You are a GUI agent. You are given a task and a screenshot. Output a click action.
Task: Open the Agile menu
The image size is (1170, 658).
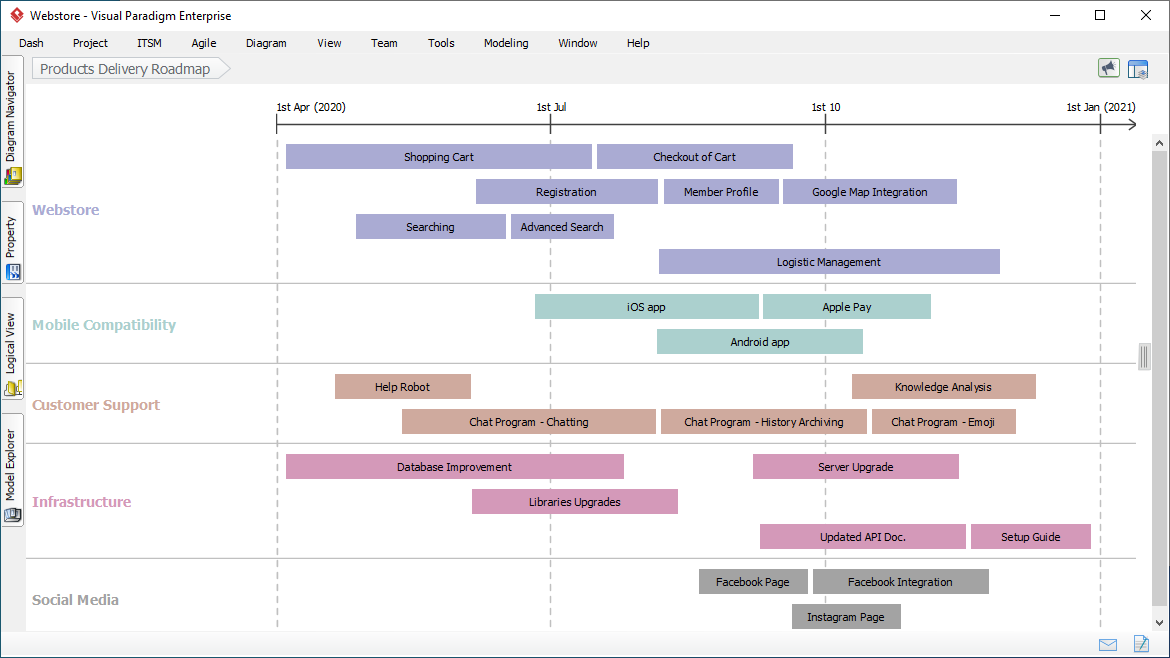coord(203,43)
